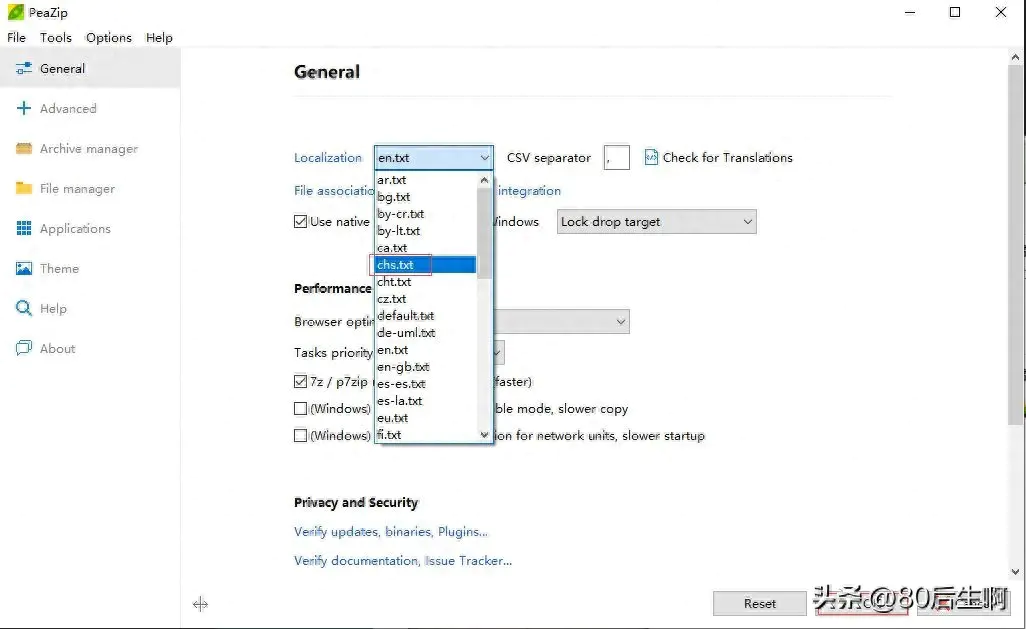The height and width of the screenshot is (629, 1026).
Task: Click the General settings sidebar icon
Action: 24,69
